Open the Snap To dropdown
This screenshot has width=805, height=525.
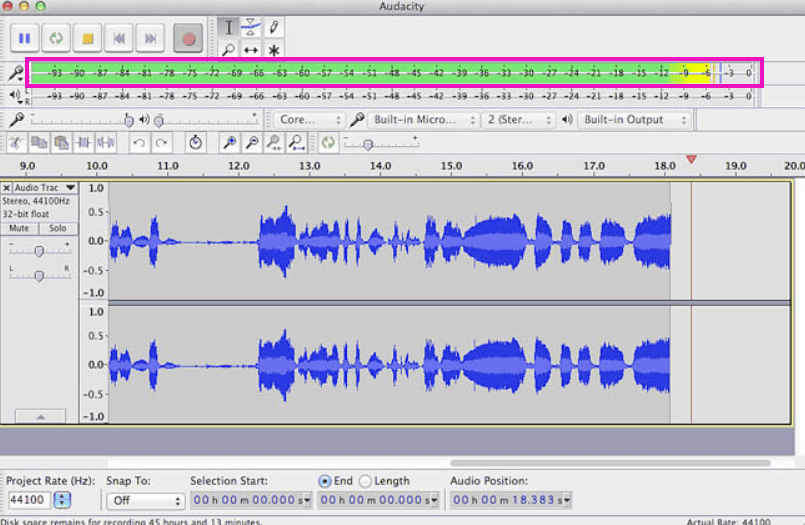point(145,500)
